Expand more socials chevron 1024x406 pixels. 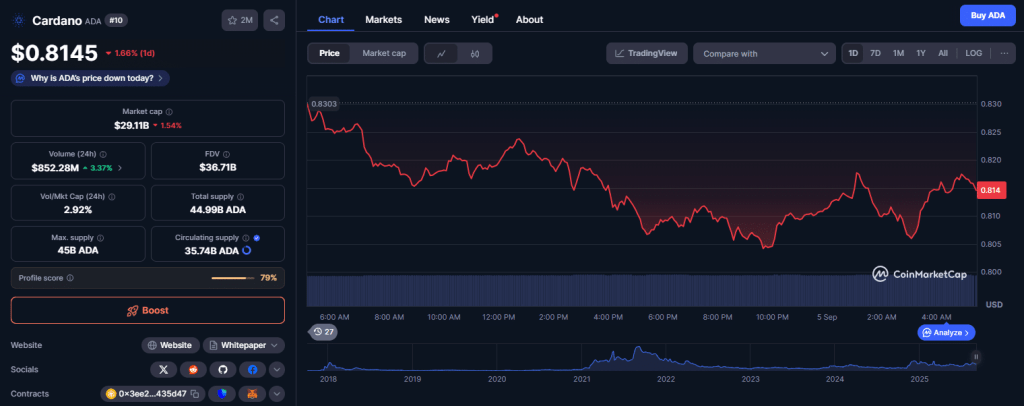277,369
